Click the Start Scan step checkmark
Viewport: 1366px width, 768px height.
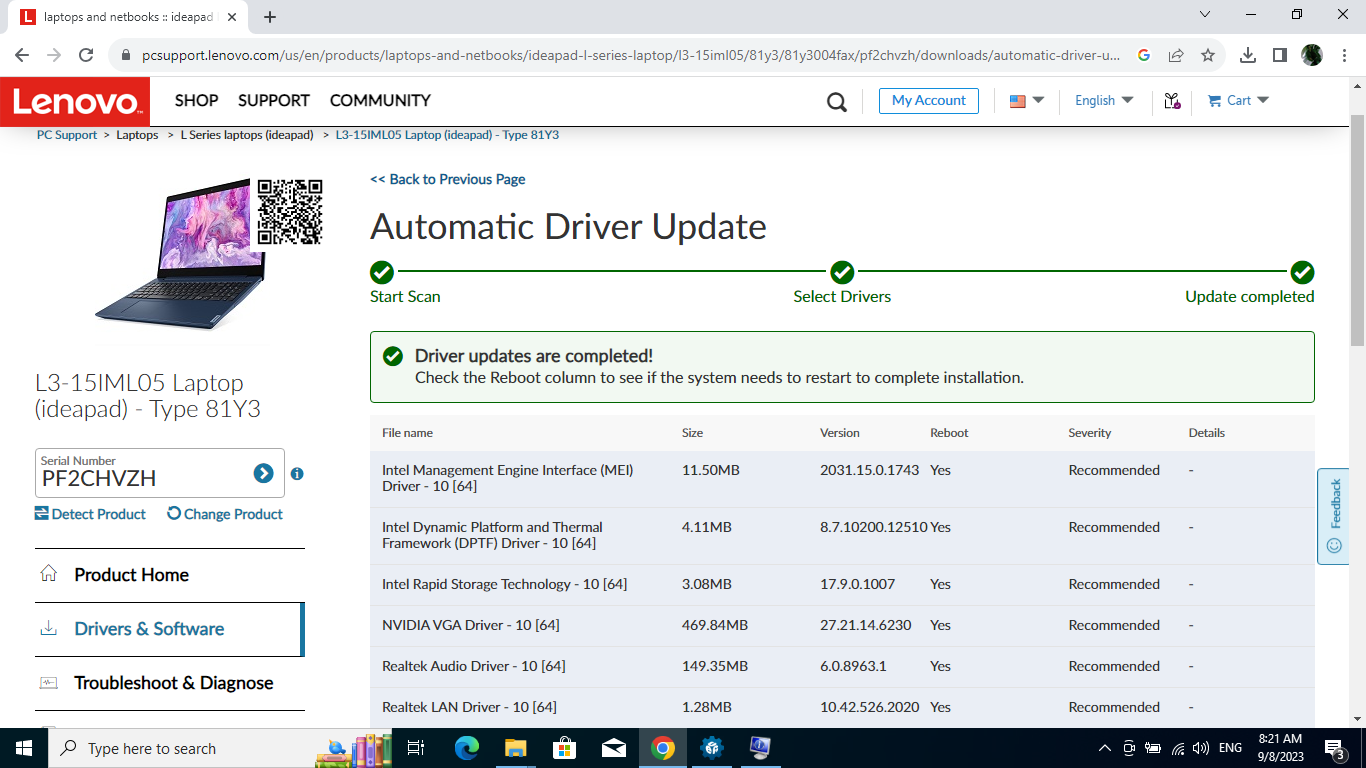(x=382, y=272)
